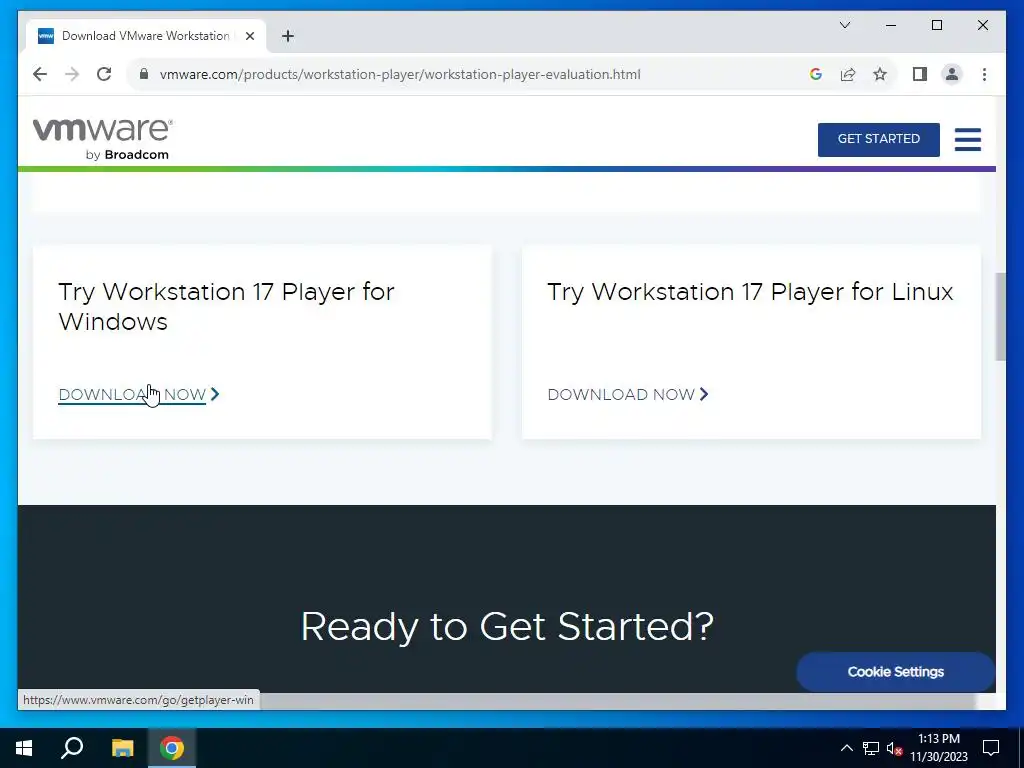This screenshot has width=1024, height=768.
Task: Click the GET STARTED button
Action: 878,139
